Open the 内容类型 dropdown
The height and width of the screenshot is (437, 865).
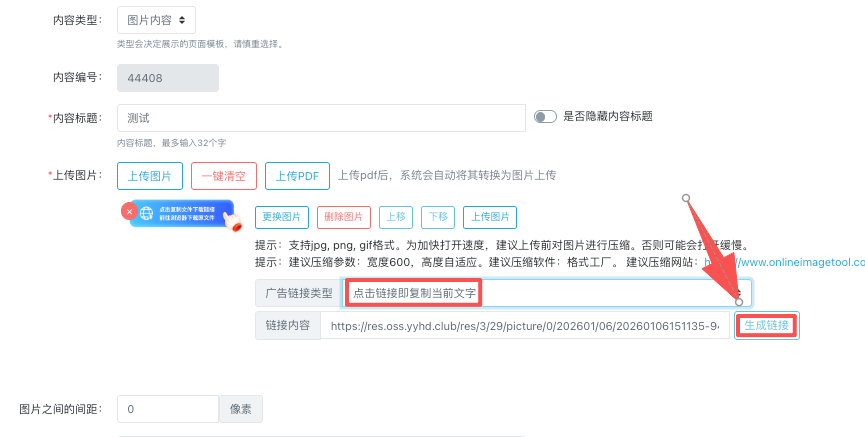[156, 20]
